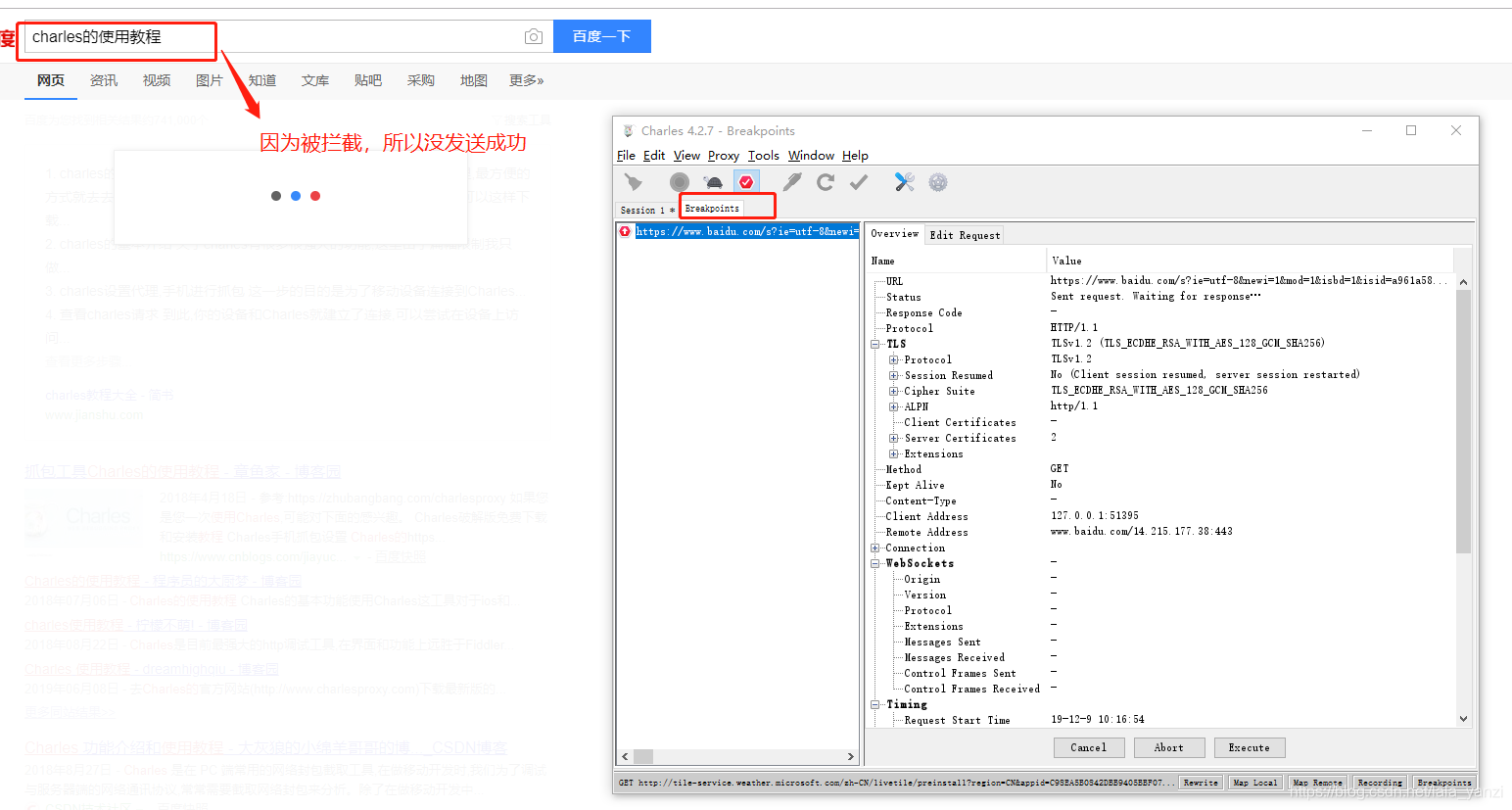Expand the Protocol node under TLS
This screenshot has width=1512, height=810.
coord(893,359)
